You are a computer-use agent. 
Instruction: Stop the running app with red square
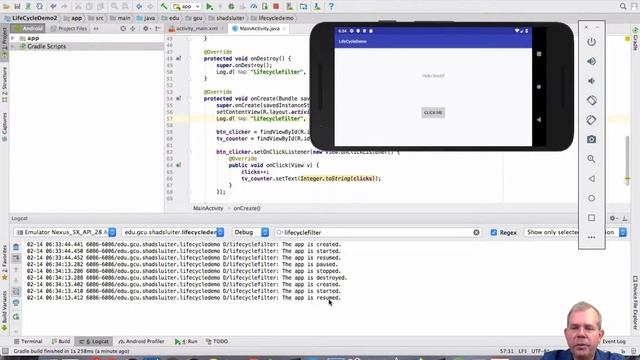coord(276,7)
